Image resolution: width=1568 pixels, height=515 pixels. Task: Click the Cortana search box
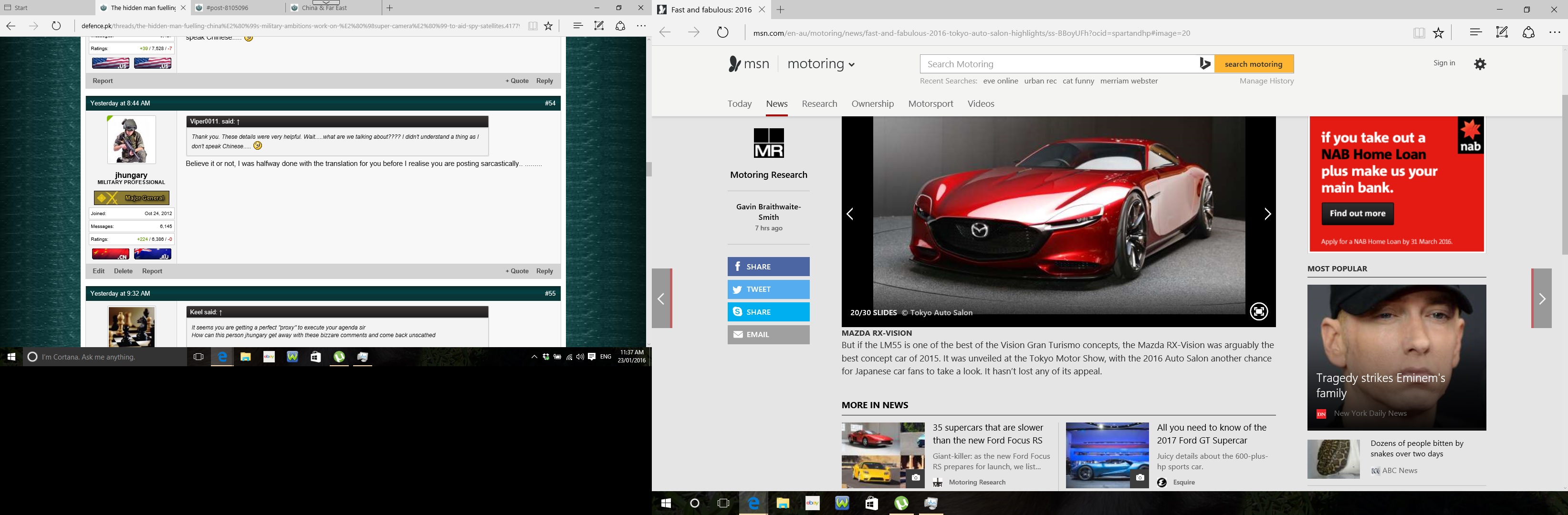[x=105, y=357]
